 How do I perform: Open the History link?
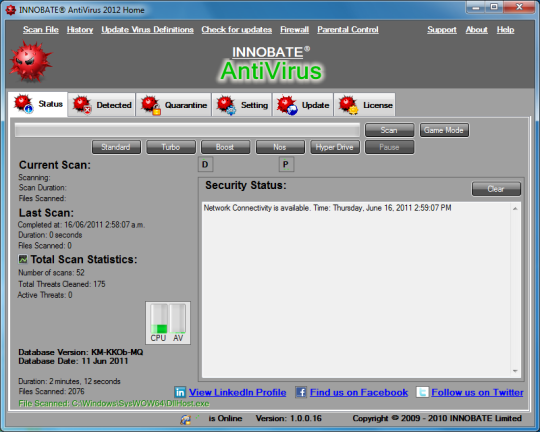coord(80,30)
